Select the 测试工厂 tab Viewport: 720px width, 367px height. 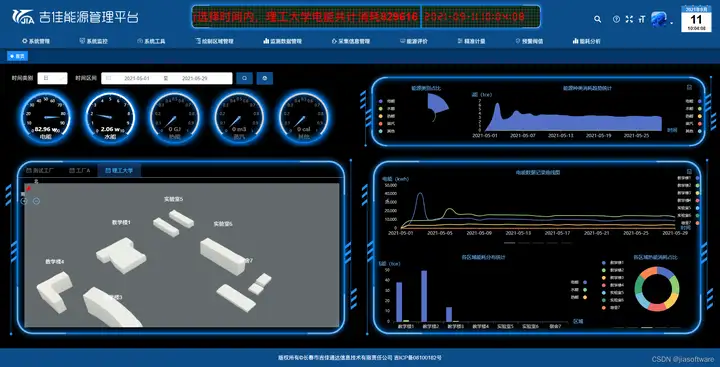click(40, 170)
